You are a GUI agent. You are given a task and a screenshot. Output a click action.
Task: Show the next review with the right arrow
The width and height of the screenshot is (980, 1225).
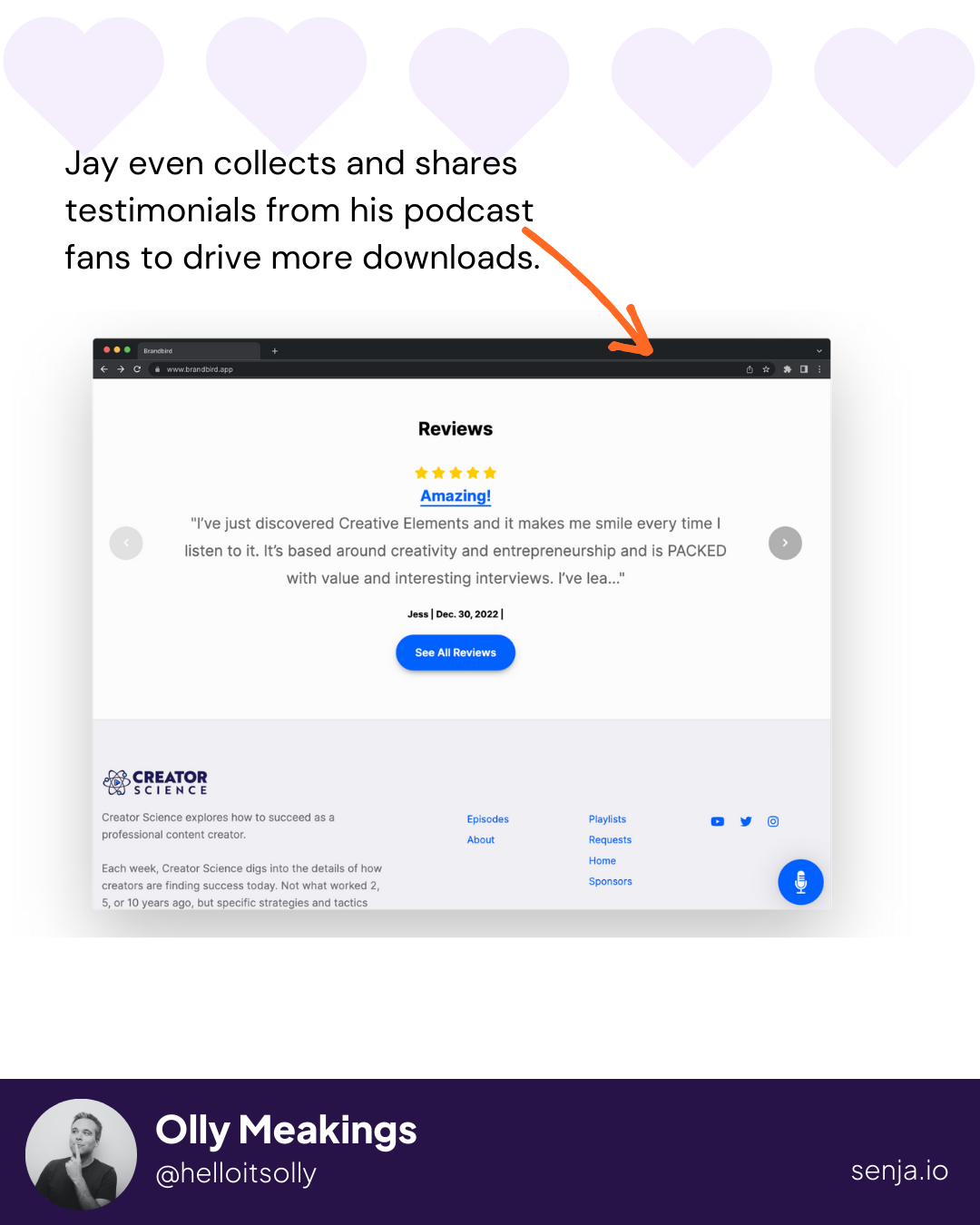coord(785,543)
